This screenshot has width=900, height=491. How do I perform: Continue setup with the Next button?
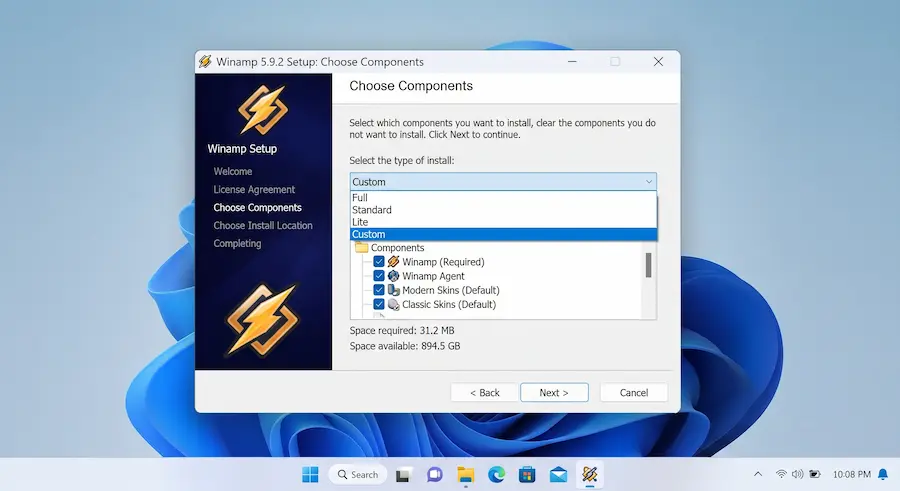coord(554,392)
